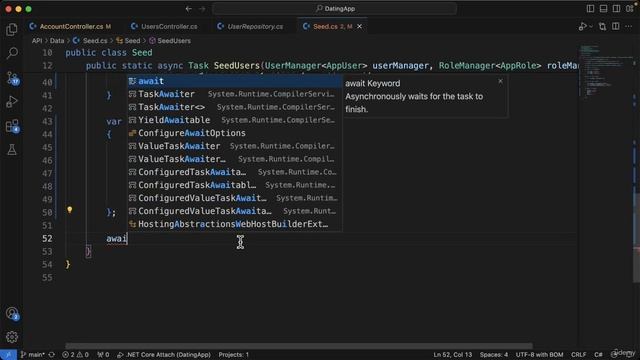Click the run code icon in editor toolbar
This screenshot has width=640, height=360.
pyautogui.click(x=582, y=27)
